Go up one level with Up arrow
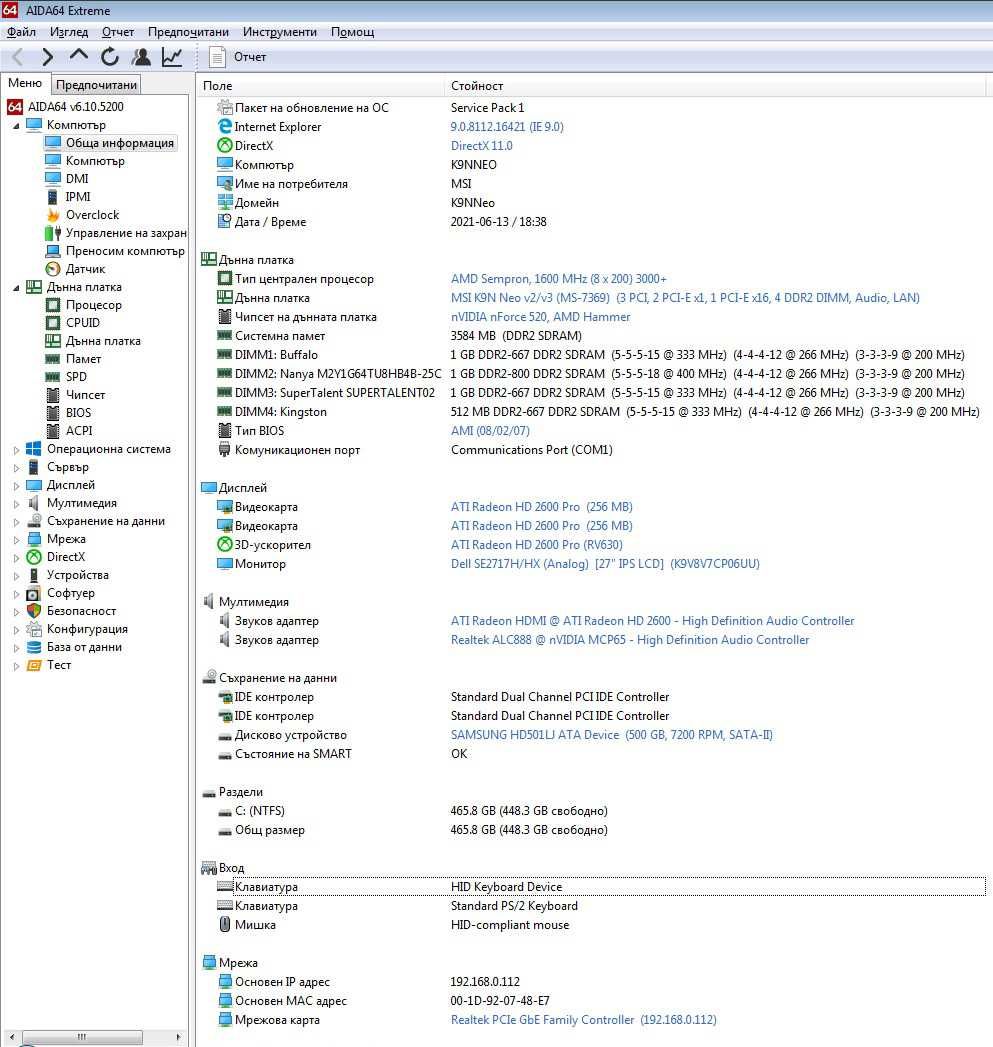The image size is (993, 1047). click(79, 57)
